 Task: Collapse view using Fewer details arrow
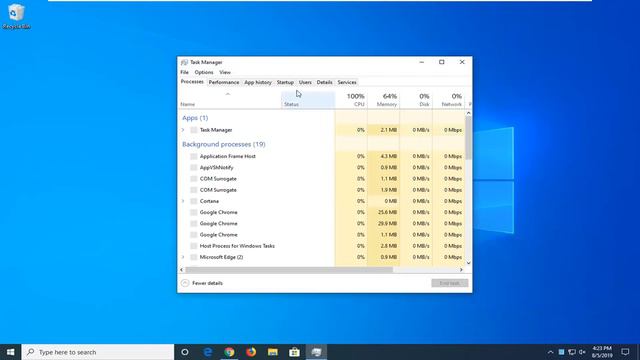pos(185,283)
